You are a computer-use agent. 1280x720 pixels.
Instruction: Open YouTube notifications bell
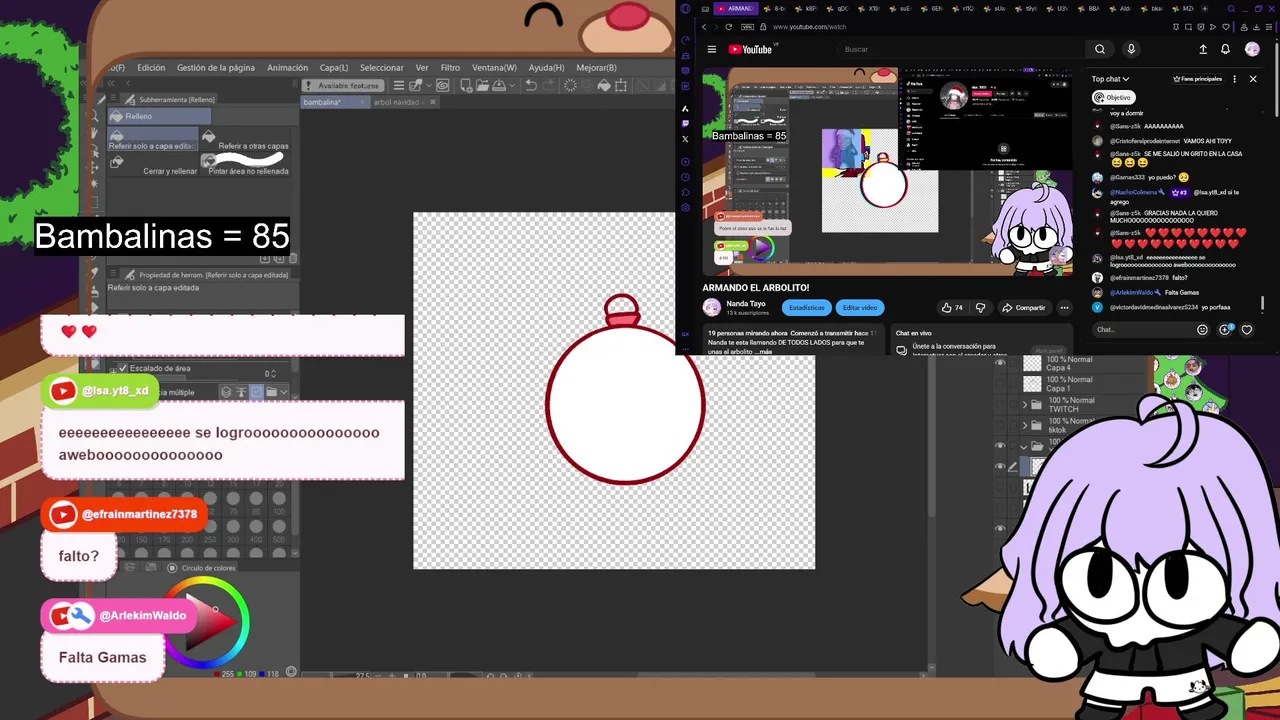1225,49
